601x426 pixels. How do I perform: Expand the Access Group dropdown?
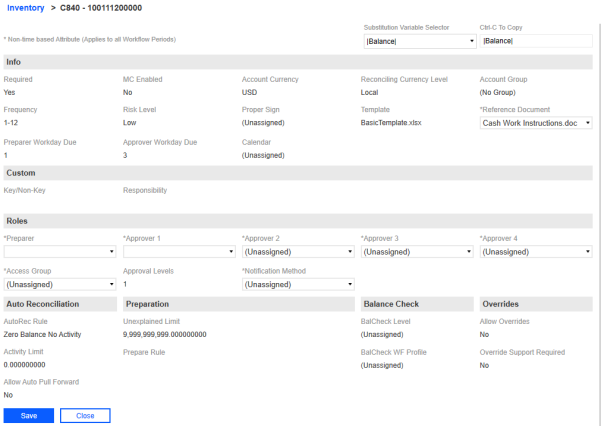[60, 284]
